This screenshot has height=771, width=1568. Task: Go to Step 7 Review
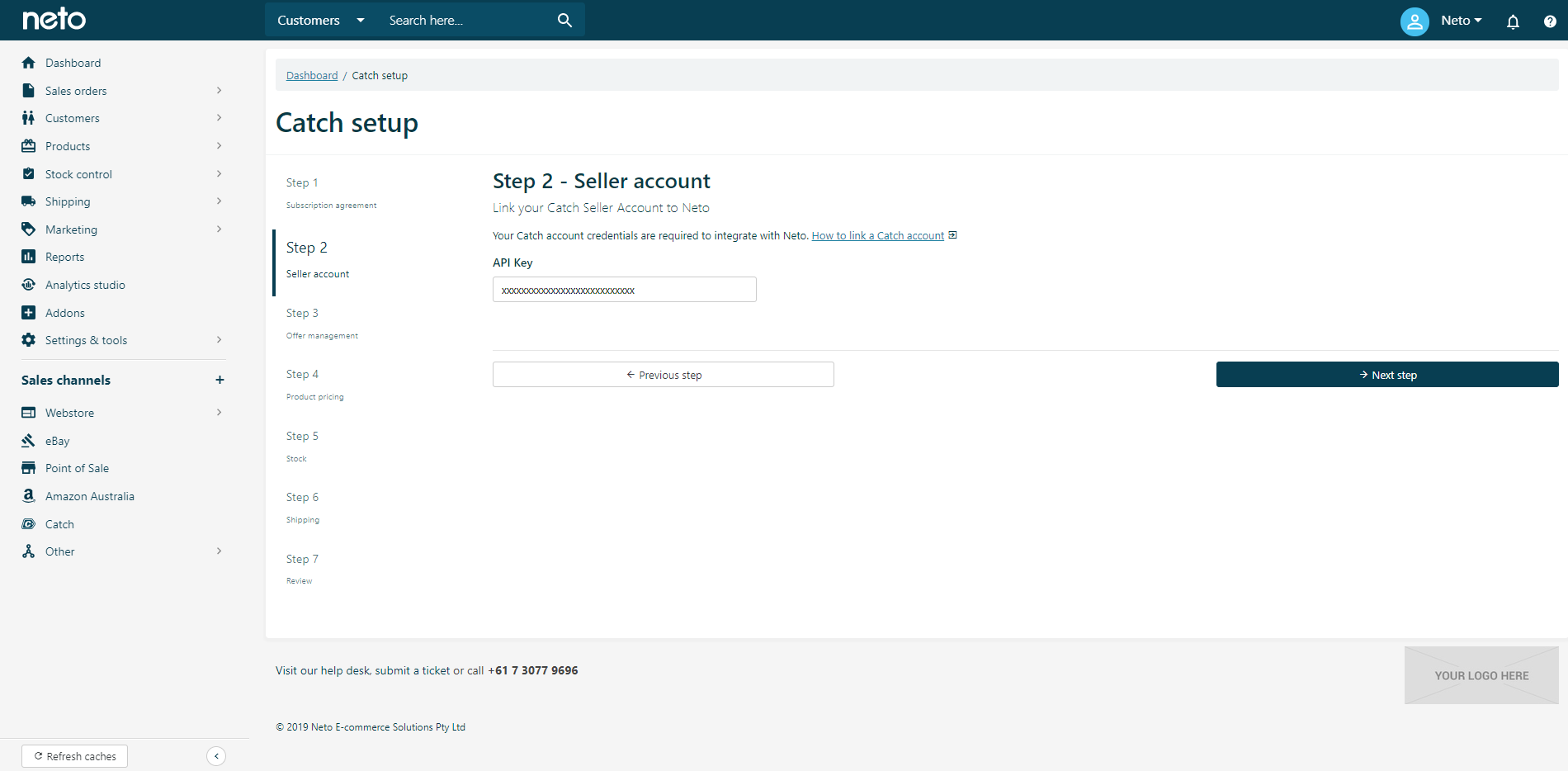pyautogui.click(x=302, y=570)
